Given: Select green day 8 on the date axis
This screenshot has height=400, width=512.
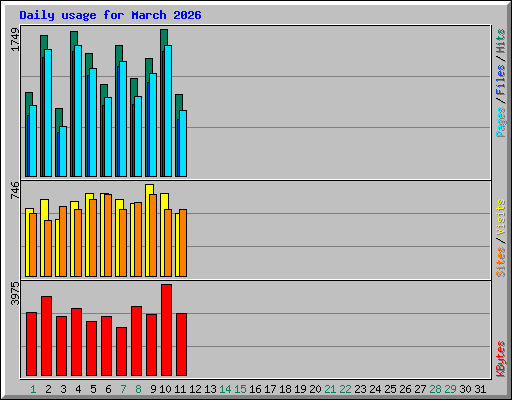Looking at the screenshot, I should tap(138, 389).
